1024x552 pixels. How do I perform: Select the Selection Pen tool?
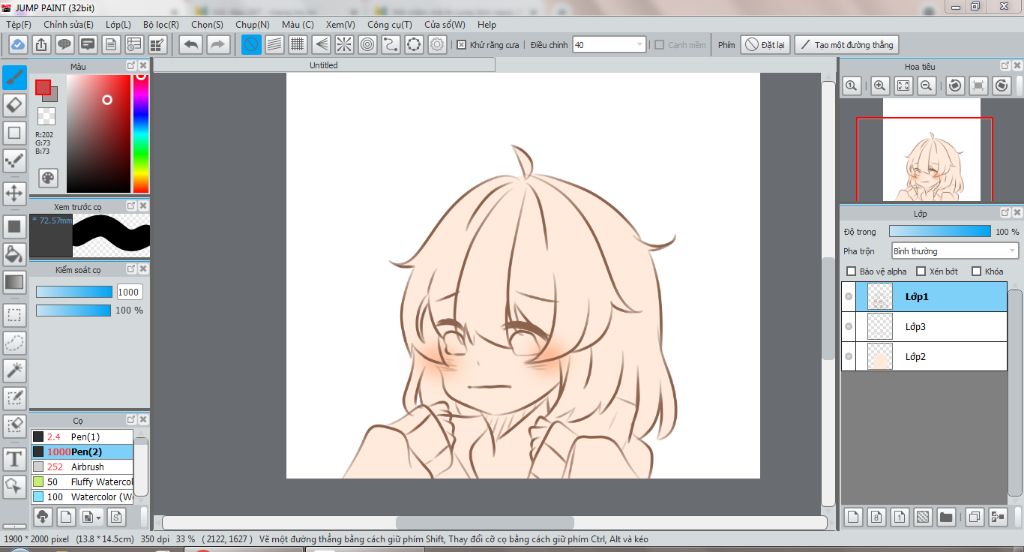14,398
